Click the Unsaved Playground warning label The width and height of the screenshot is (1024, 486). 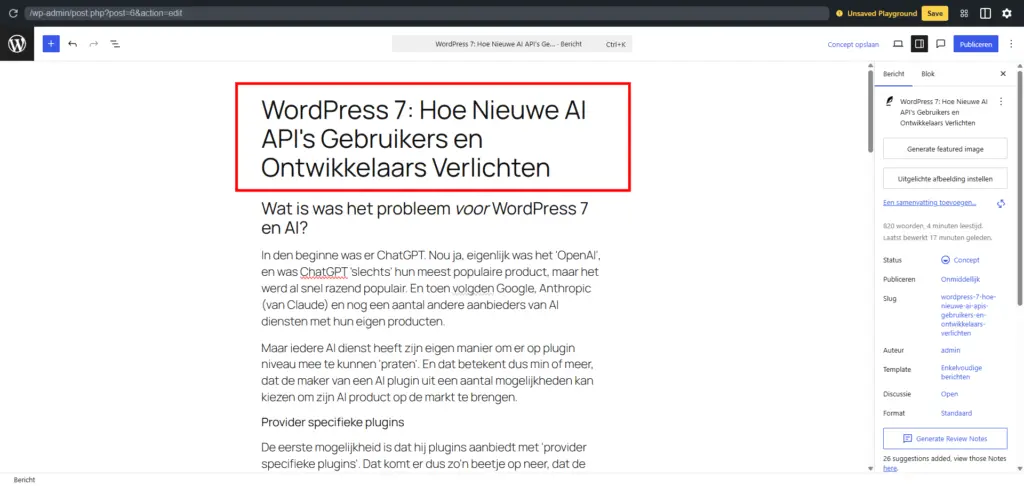[x=876, y=13]
